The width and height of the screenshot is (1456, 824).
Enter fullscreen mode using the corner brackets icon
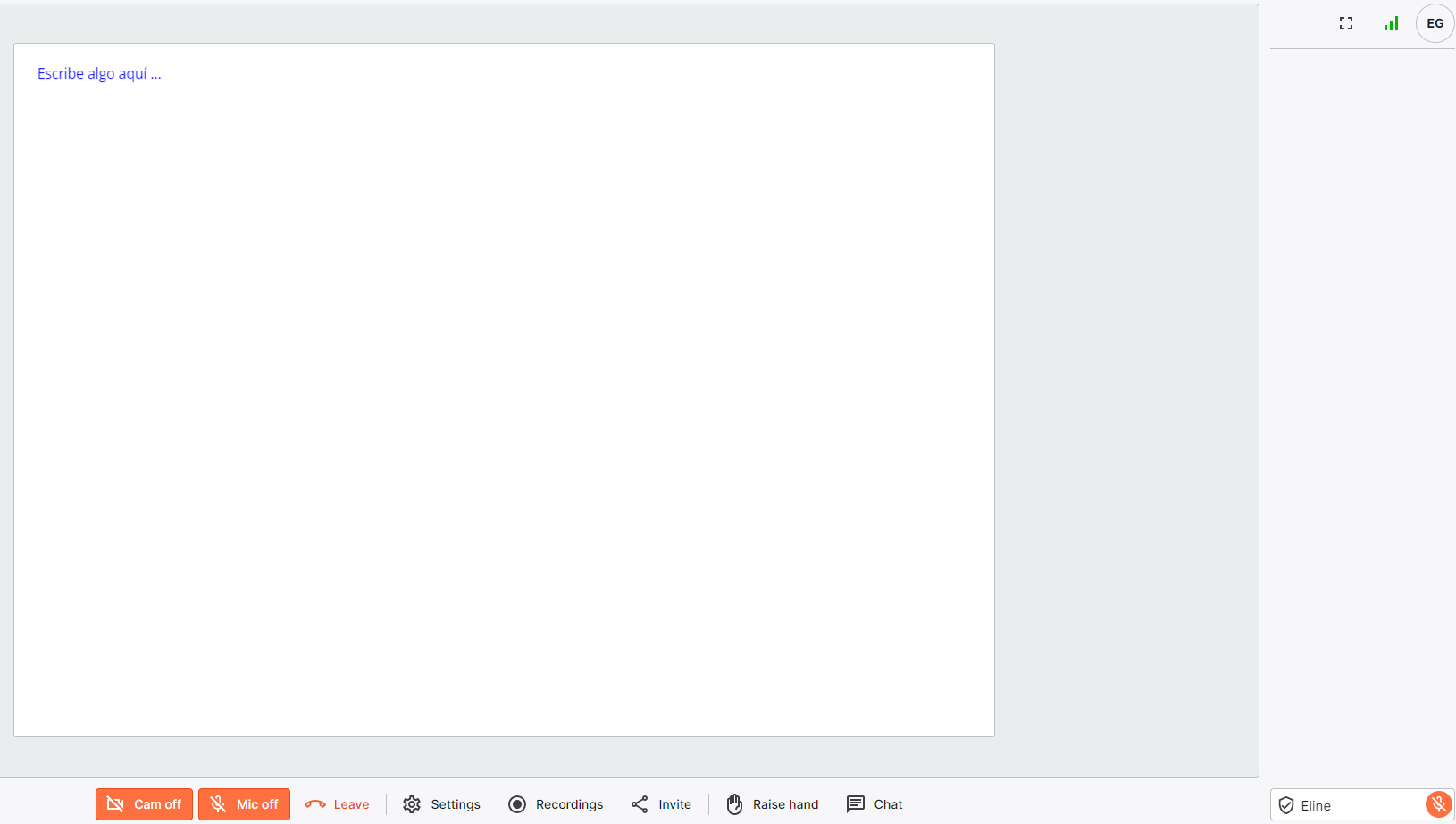(1346, 24)
